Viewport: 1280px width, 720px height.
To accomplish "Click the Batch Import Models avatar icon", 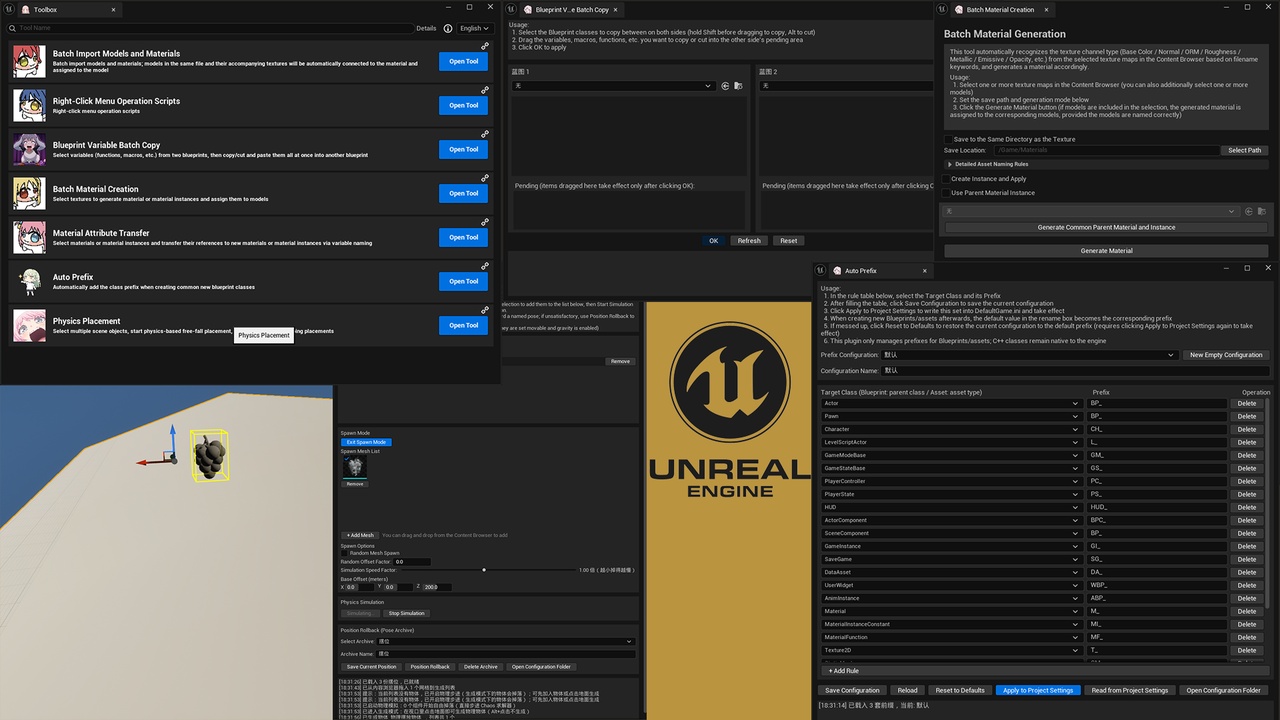I will [x=29, y=61].
